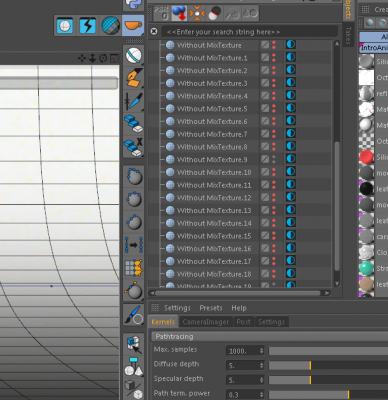Screen dimensions: 388x400
Task: Select the knife cut tool icon
Action: point(134,101)
